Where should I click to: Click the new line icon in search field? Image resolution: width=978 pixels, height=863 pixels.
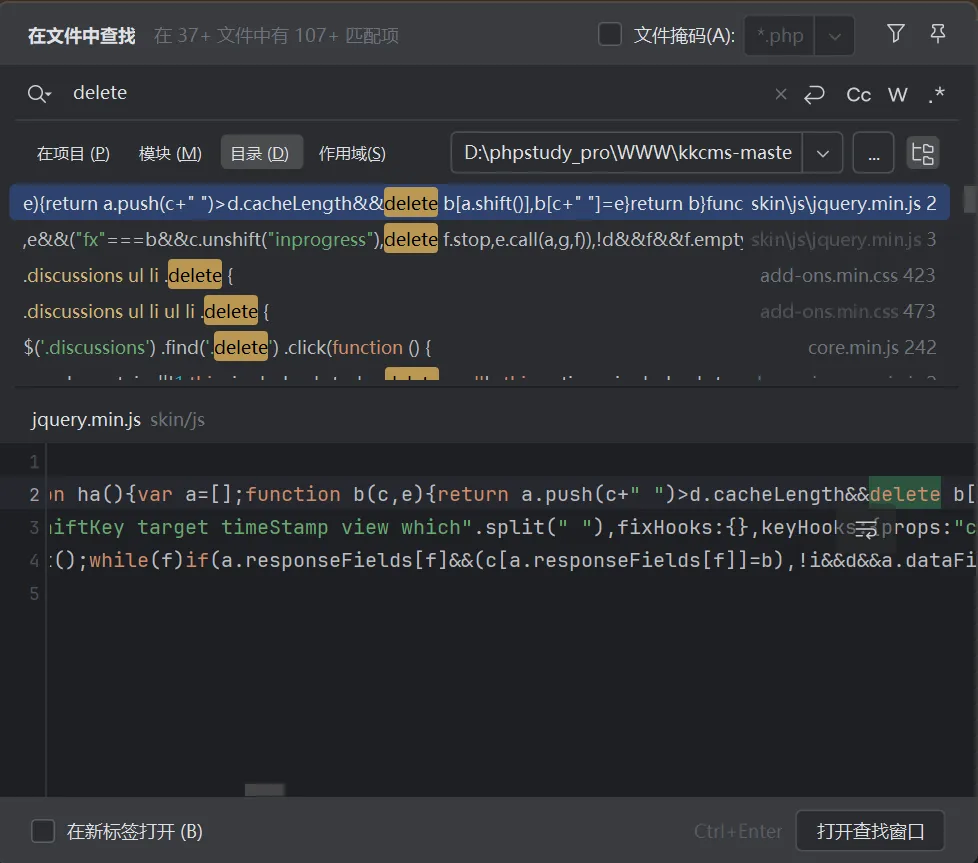[814, 94]
